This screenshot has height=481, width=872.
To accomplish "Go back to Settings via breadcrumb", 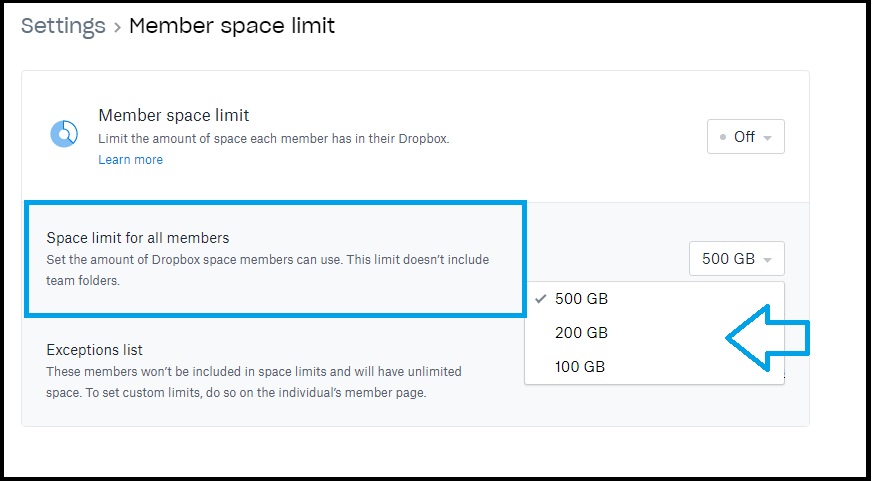I will (63, 26).
